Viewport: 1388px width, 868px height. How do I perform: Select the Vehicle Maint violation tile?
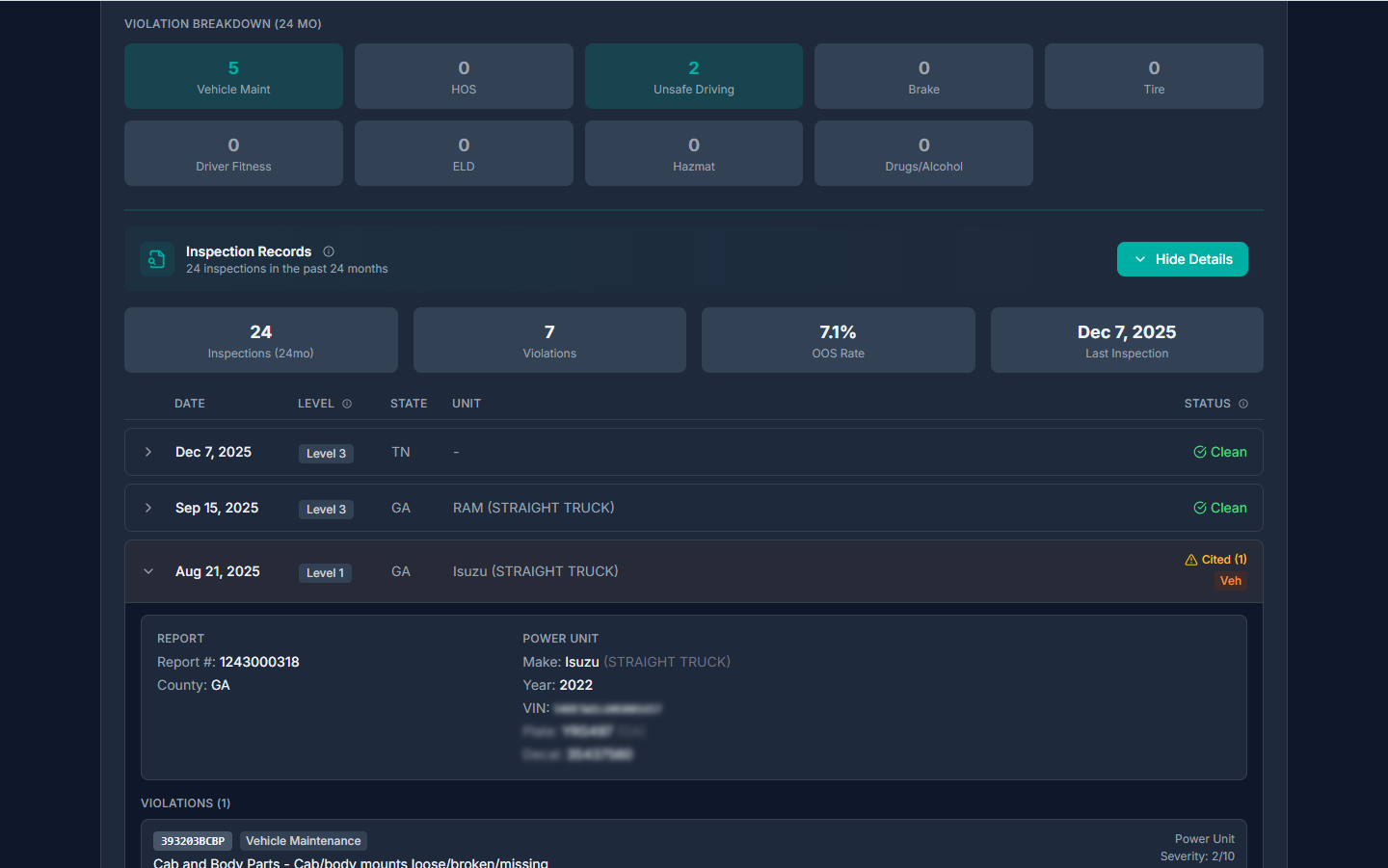pyautogui.click(x=233, y=76)
